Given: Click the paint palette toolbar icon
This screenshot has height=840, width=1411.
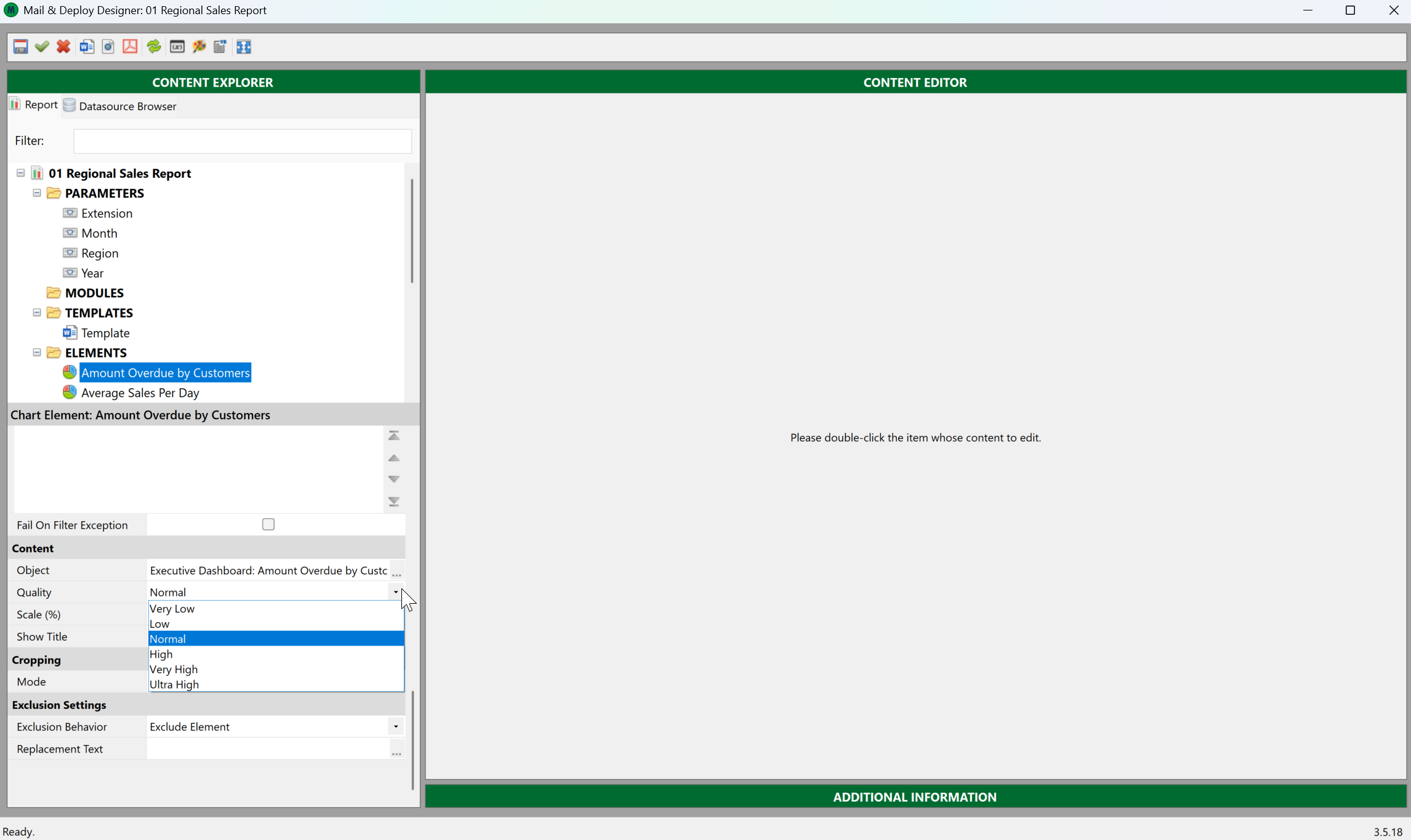Looking at the screenshot, I should coord(199,47).
